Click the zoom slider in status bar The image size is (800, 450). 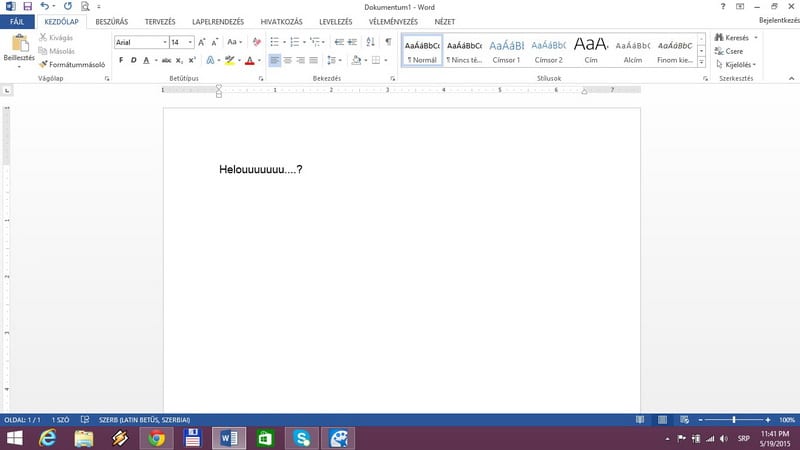pyautogui.click(x=735, y=420)
